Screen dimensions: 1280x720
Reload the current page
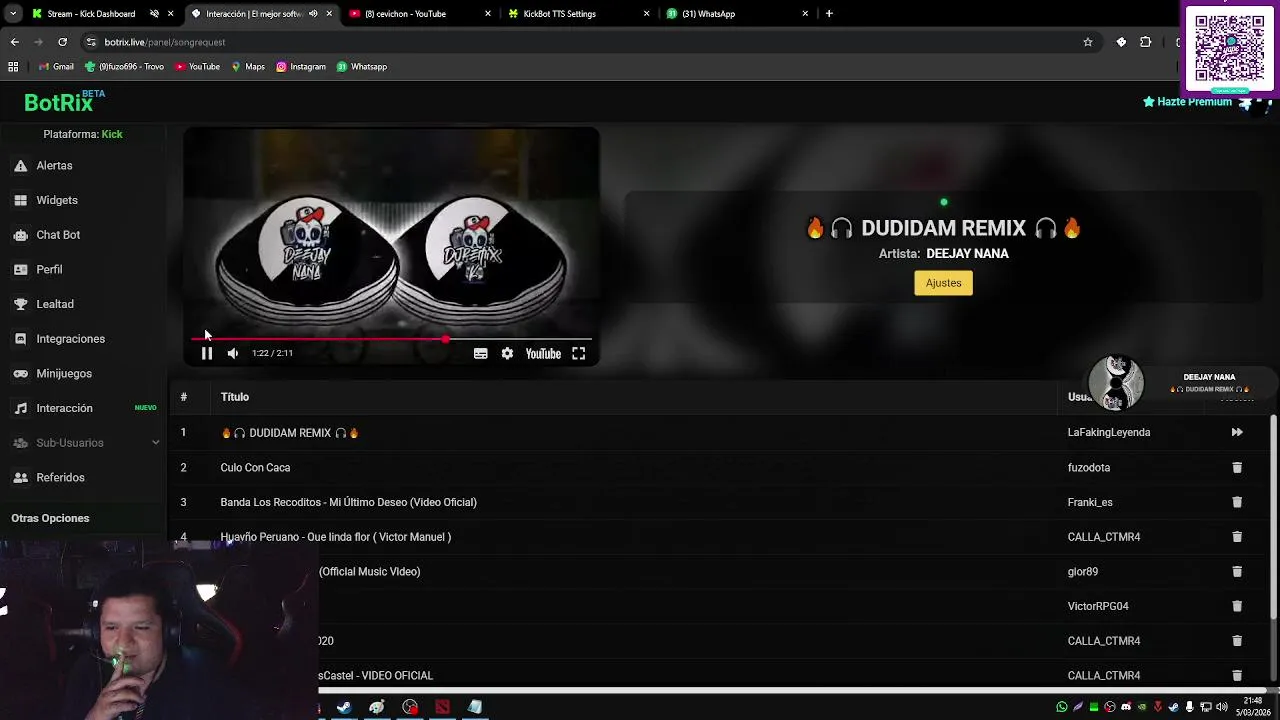tap(62, 42)
